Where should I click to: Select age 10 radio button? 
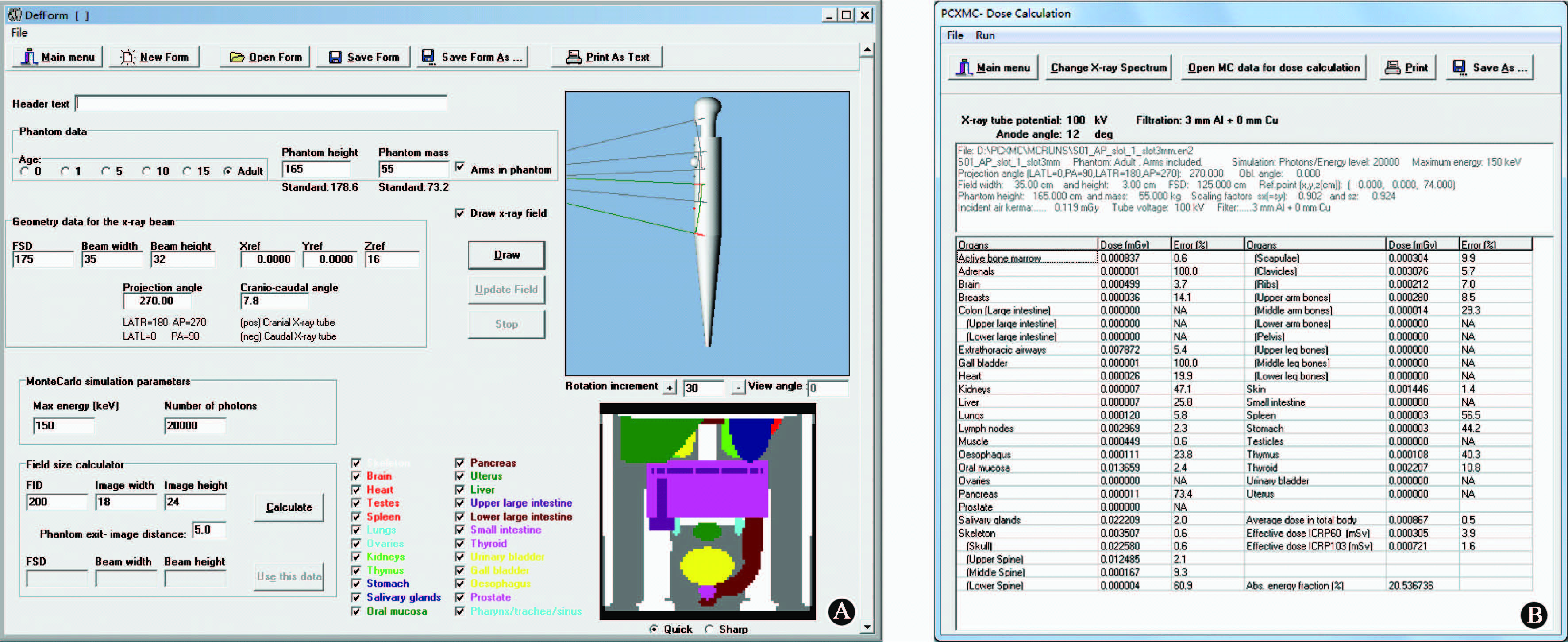(146, 172)
